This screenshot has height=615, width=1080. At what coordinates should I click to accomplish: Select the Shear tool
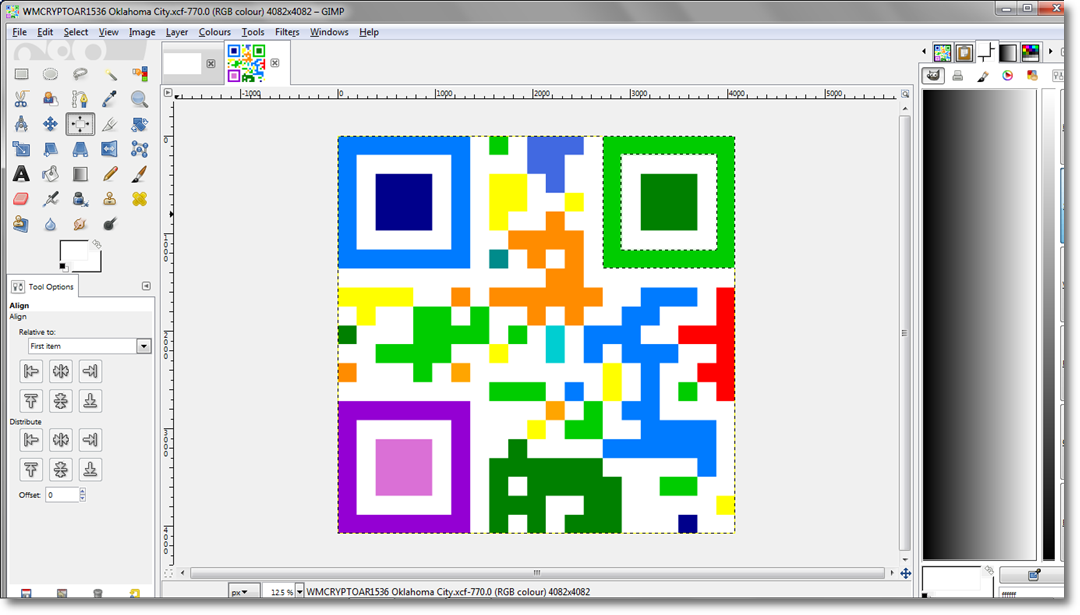click(x=50, y=149)
